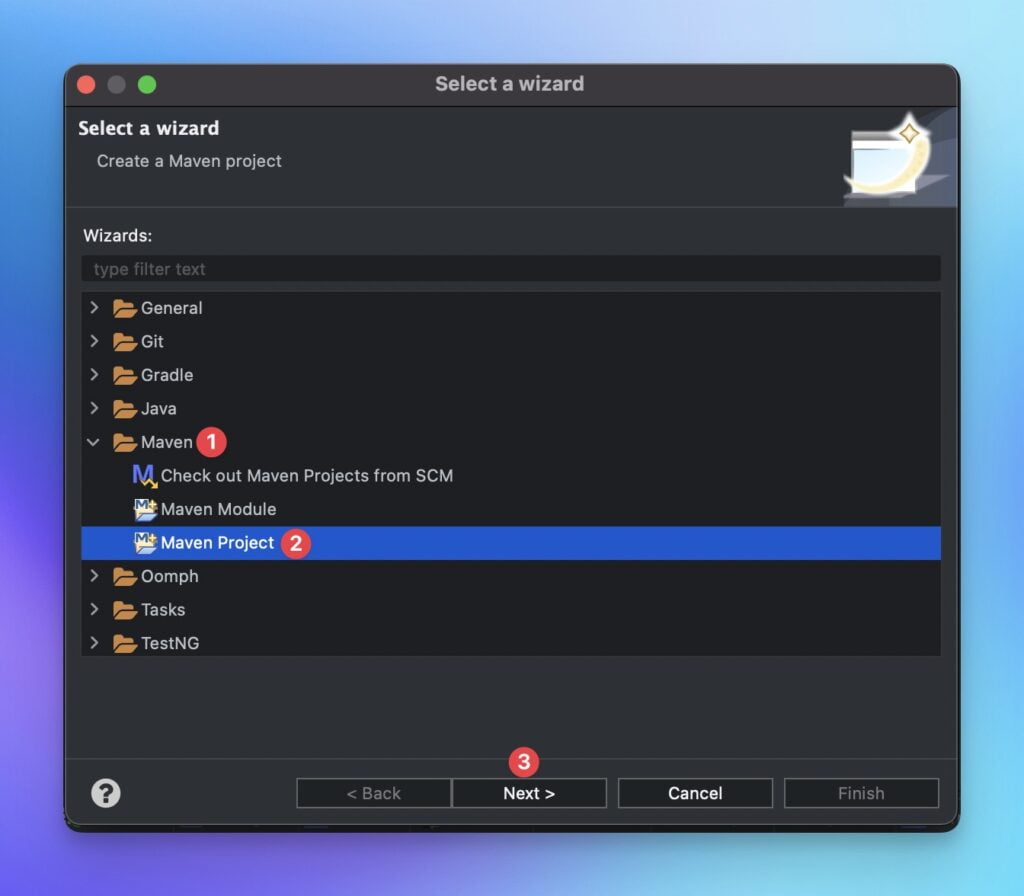Select Check out Maven Projects from SCM text
Screen dimensions: 1024x896
307,476
